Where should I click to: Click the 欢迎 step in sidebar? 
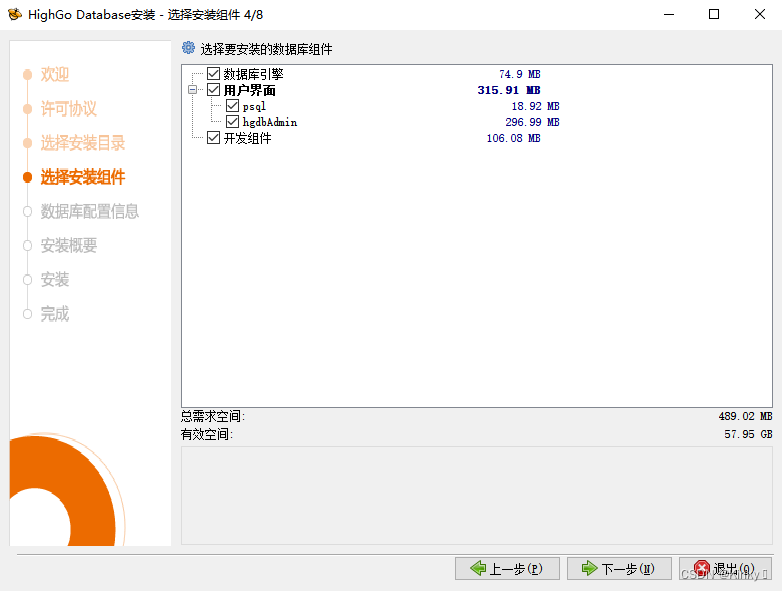point(55,74)
